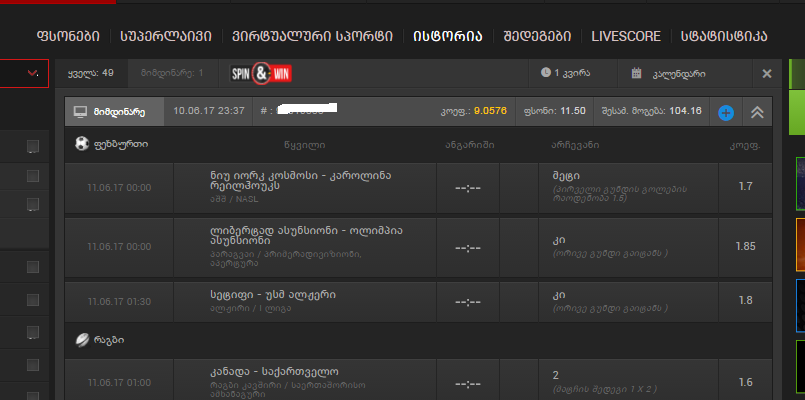Open LIVESCORE in top navigation
805x400 pixels.
tap(626, 36)
